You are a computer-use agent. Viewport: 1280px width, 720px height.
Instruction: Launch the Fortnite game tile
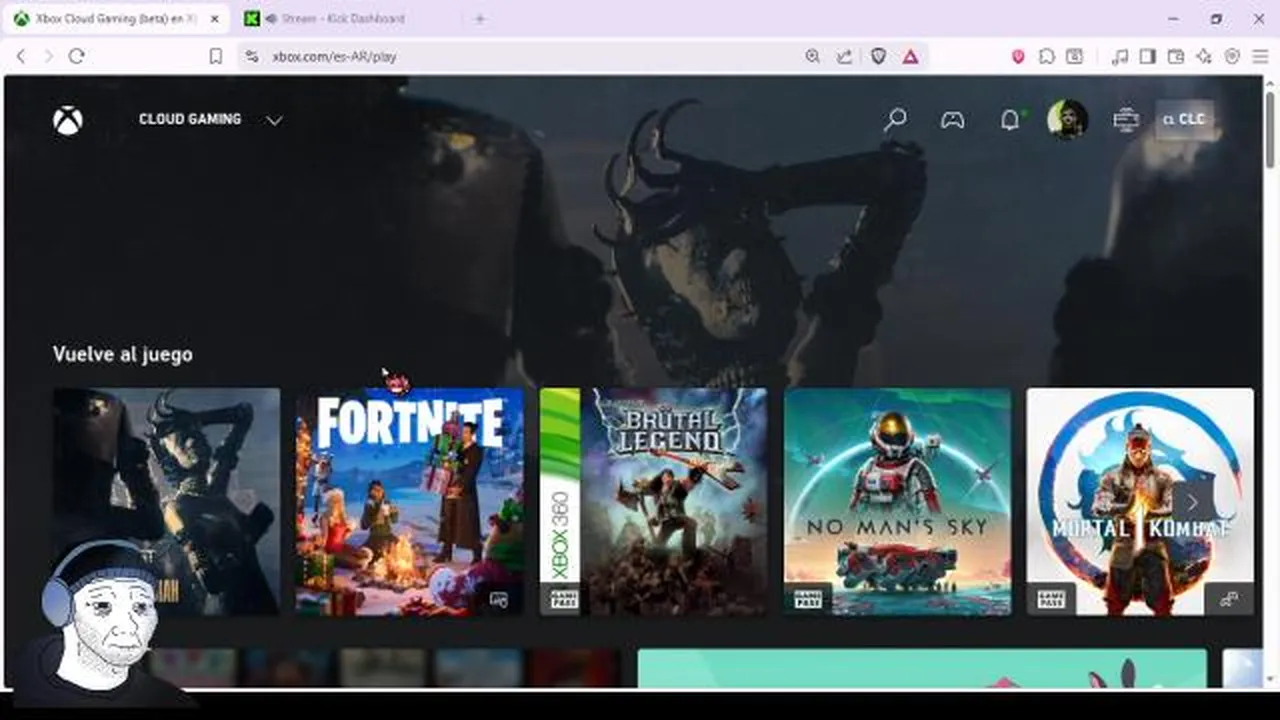pyautogui.click(x=410, y=501)
